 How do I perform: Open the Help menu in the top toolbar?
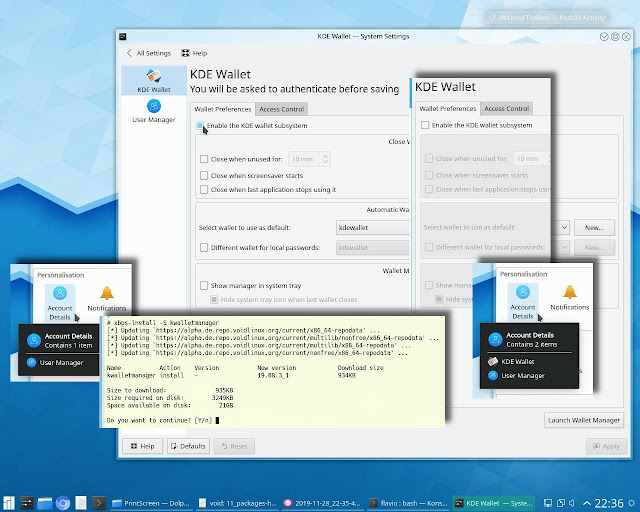[194, 53]
